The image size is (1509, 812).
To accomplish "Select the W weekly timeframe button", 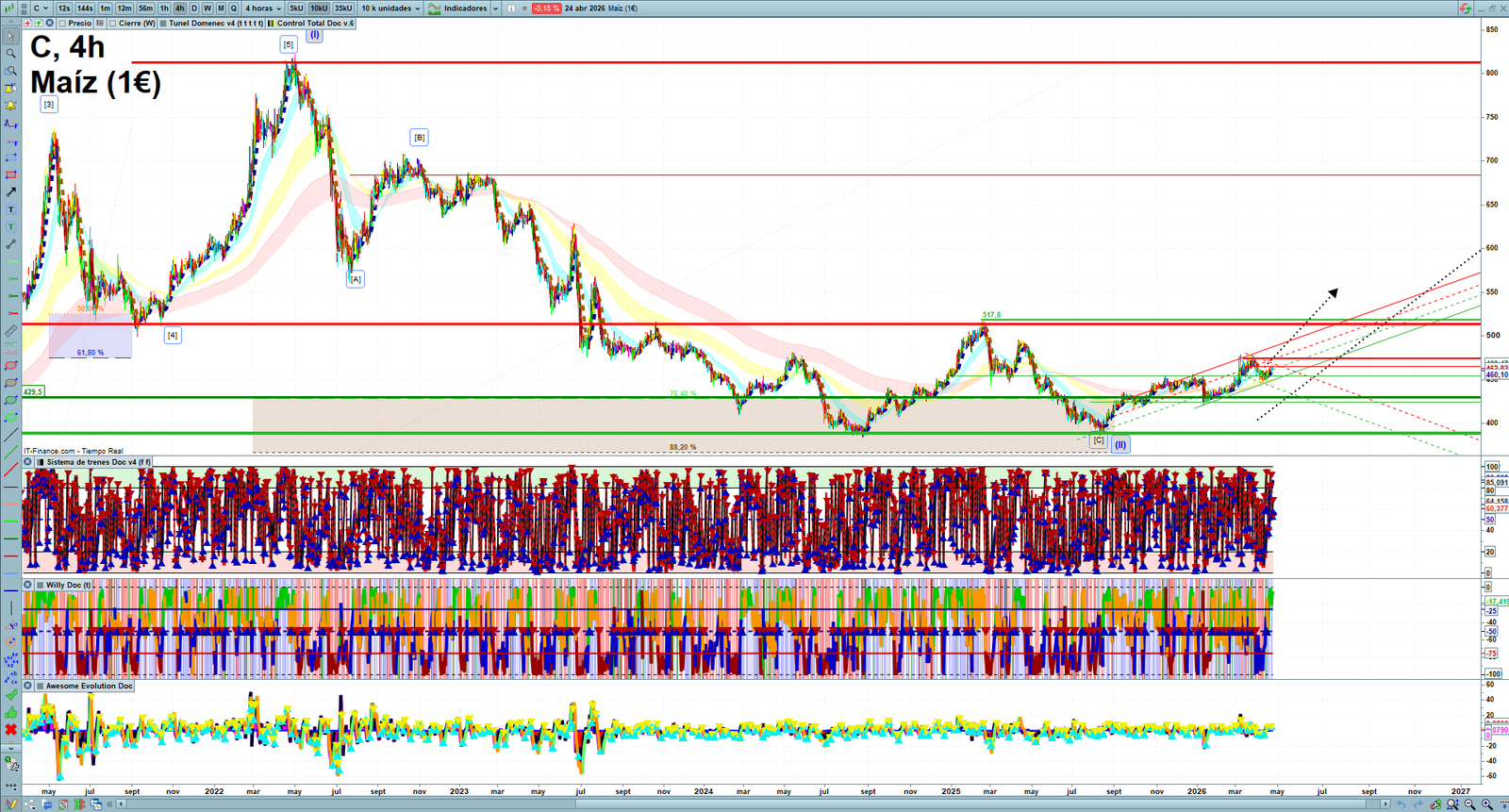I will [207, 8].
